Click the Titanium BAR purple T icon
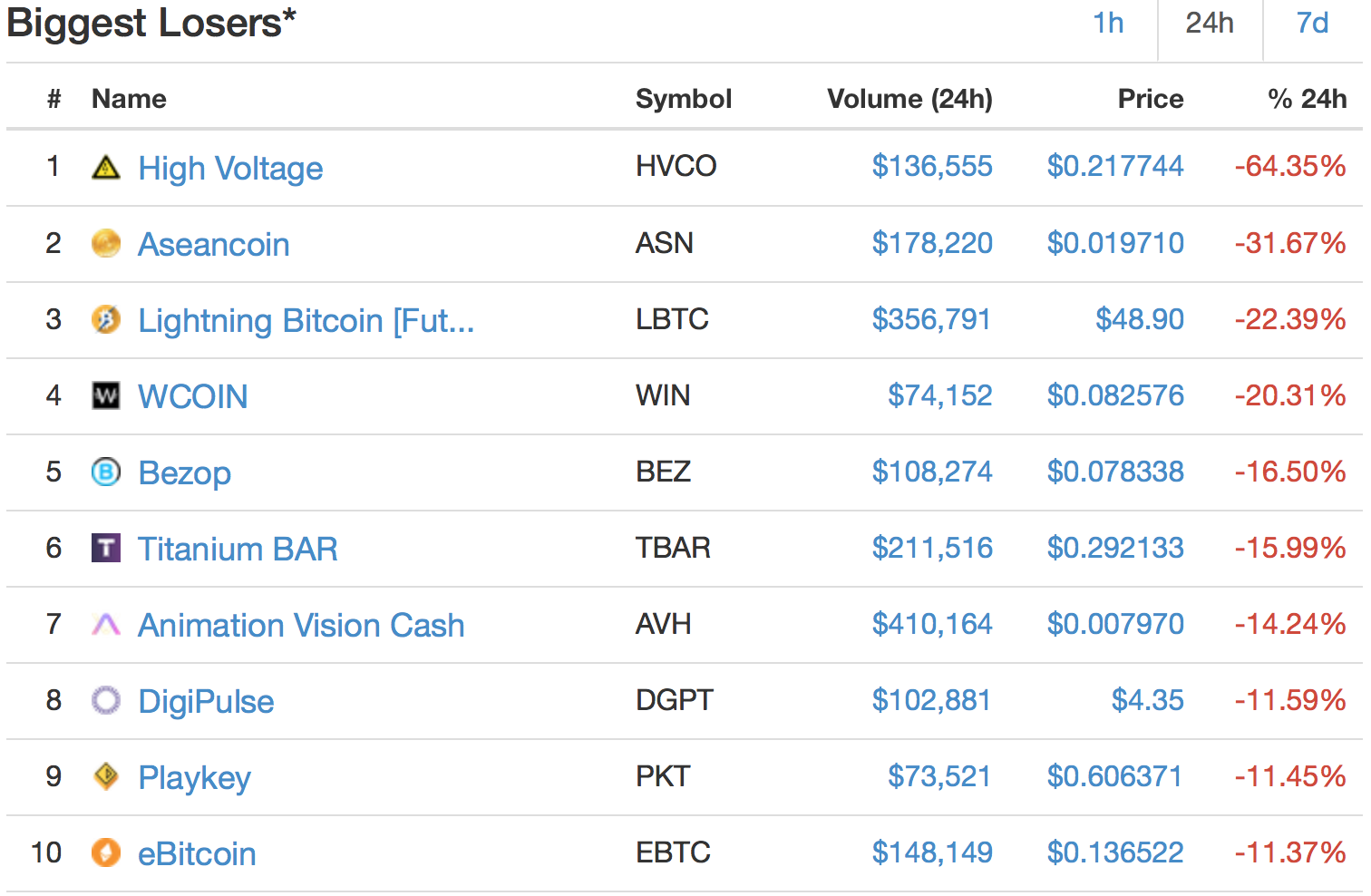 (x=106, y=548)
